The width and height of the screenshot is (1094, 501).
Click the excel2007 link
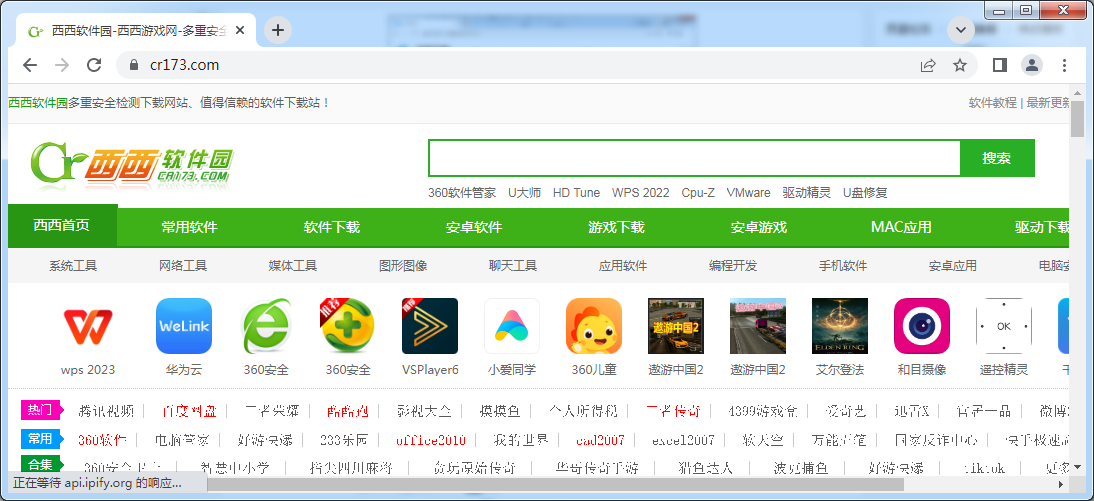[684, 440]
